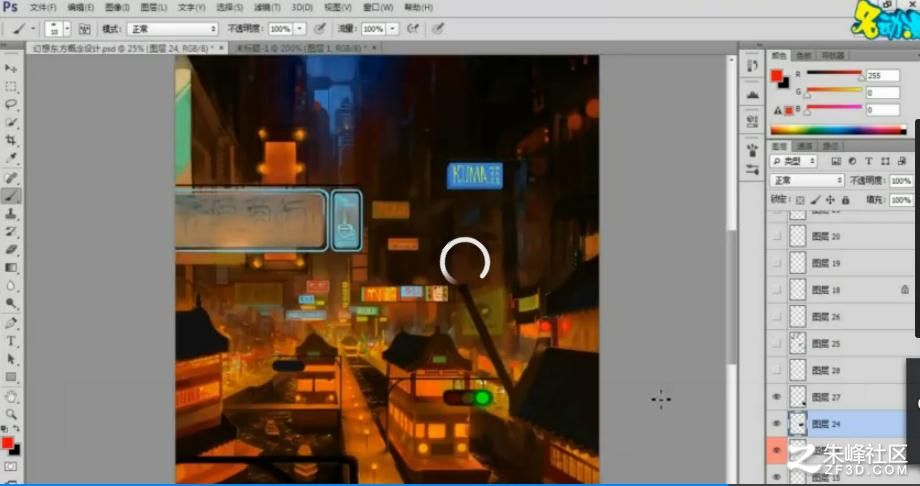The image size is (920, 486).
Task: Show layer 图层 26 visibility box
Action: (777, 316)
